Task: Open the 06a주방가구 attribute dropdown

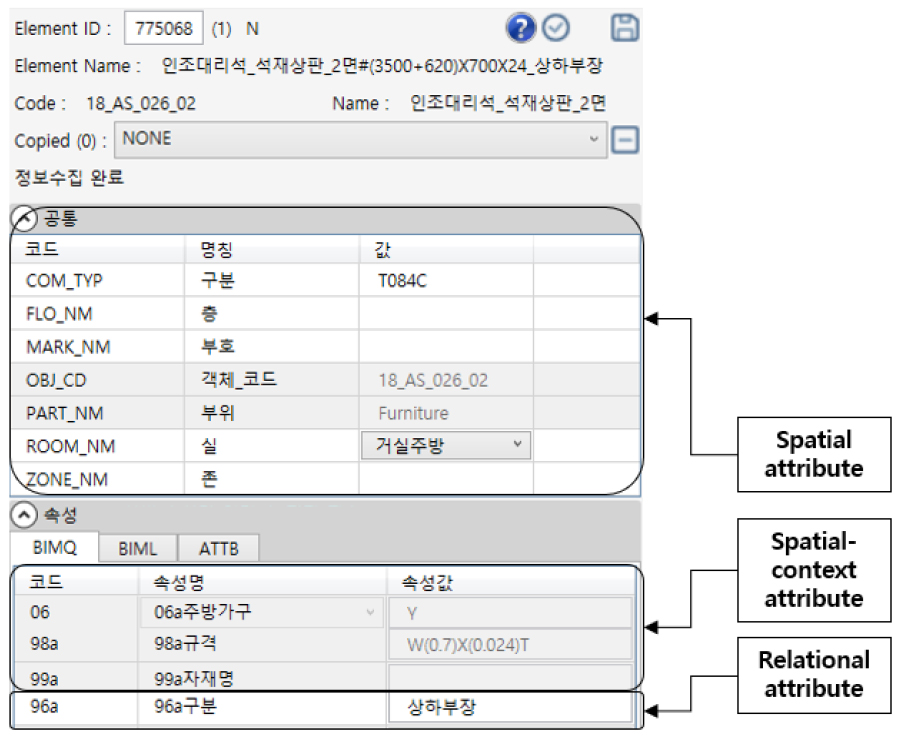Action: (369, 611)
